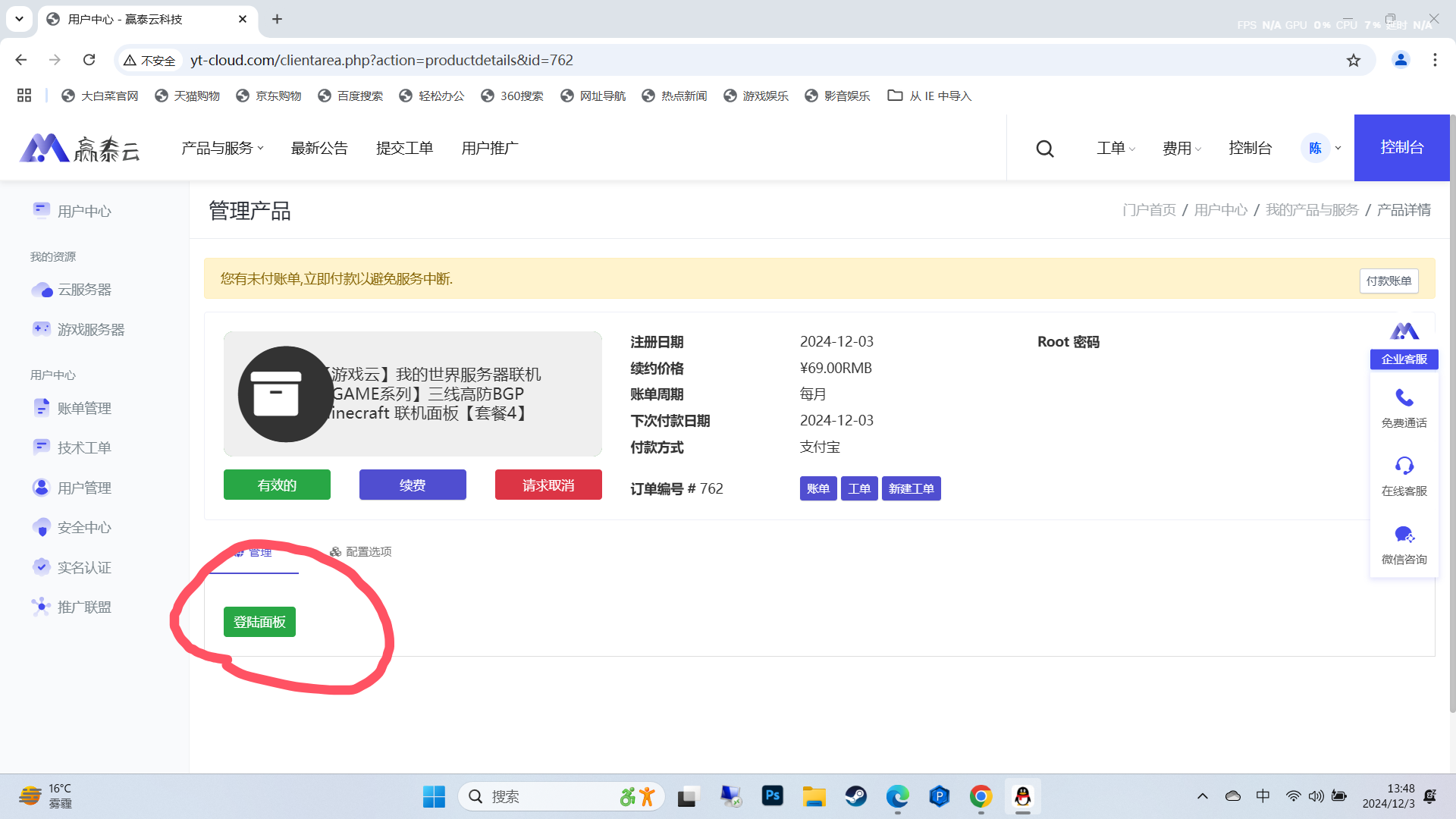Click the 免费通话 phone icon
Screen dimensions: 1456x819
(1404, 398)
